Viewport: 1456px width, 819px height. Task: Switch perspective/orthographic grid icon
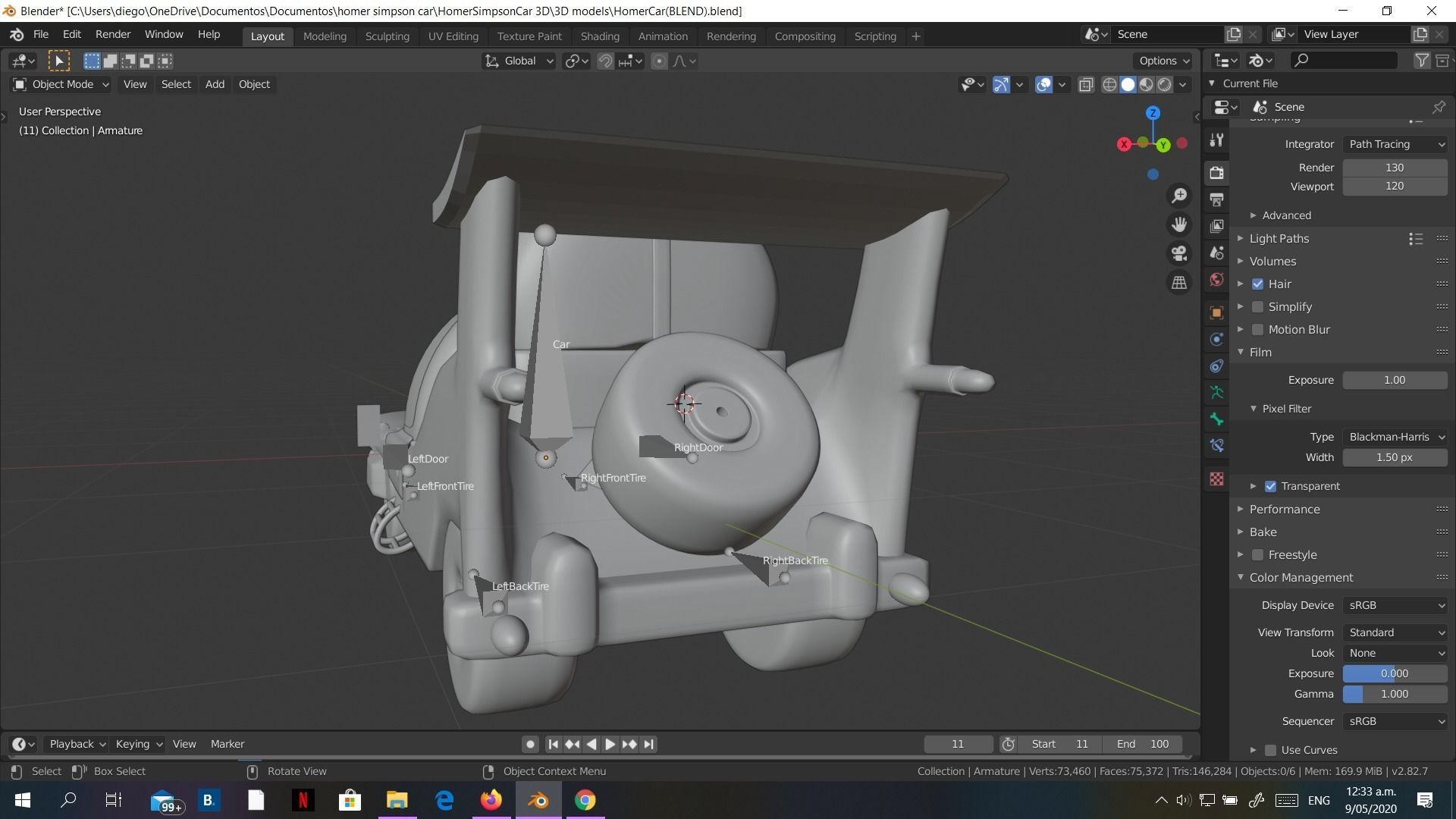1179,282
